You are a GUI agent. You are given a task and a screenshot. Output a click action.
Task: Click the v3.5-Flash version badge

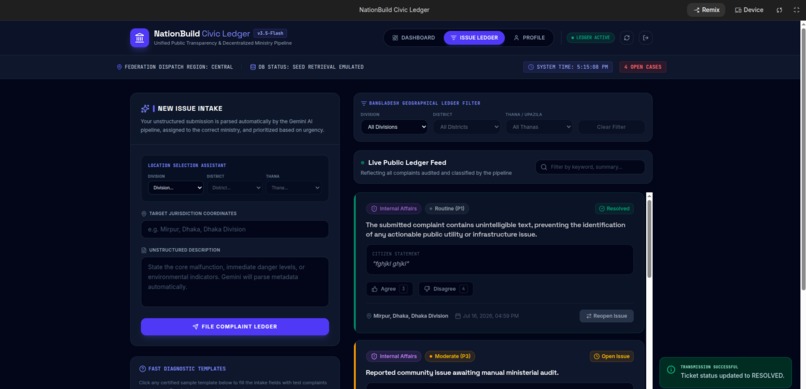tap(270, 33)
